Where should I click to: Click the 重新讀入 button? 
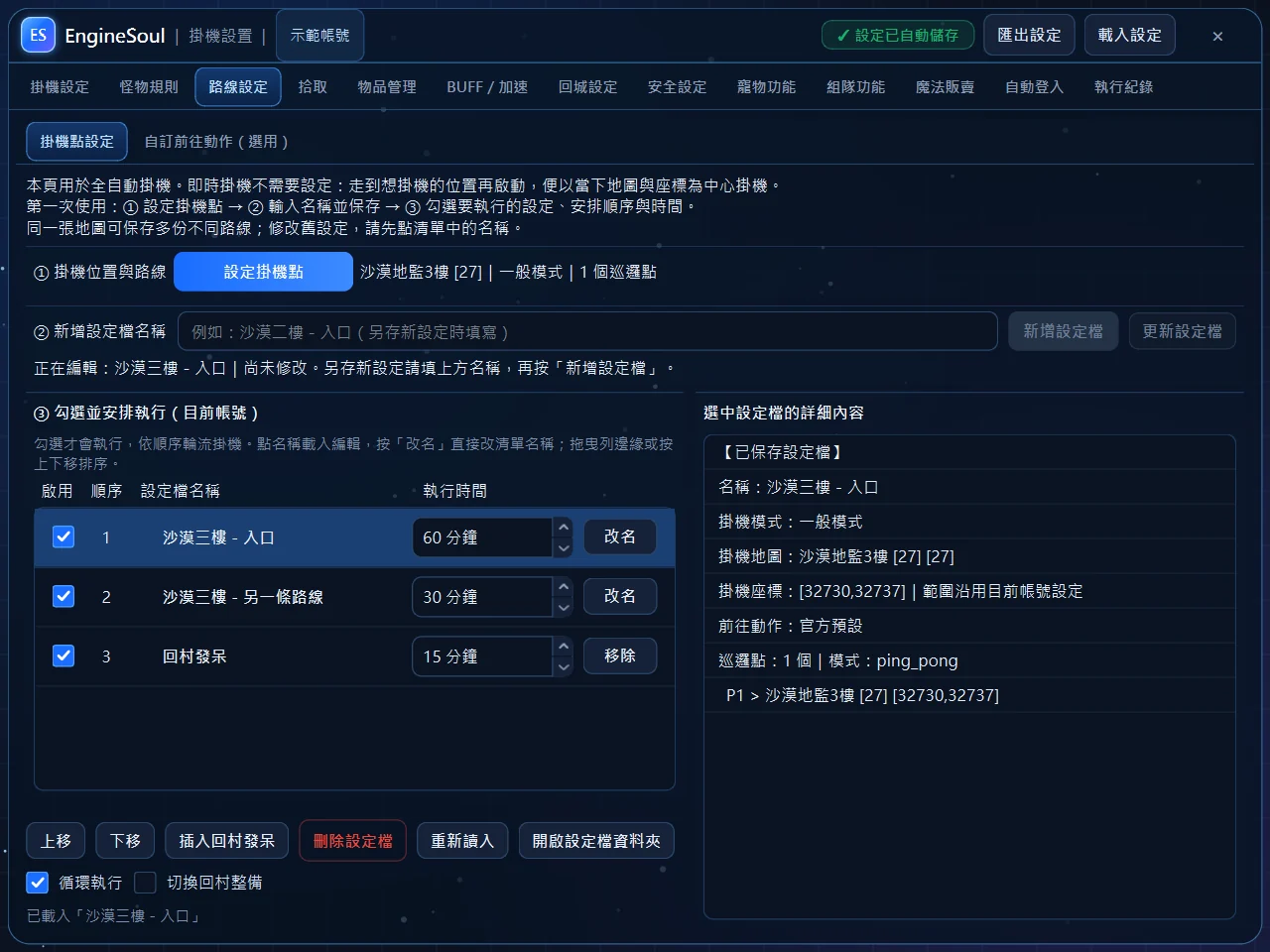[462, 841]
